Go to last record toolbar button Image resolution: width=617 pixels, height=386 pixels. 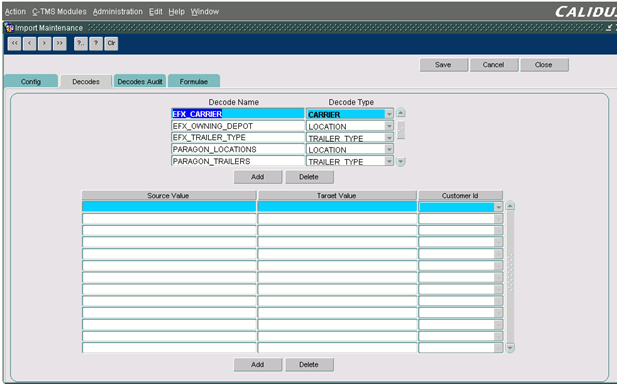click(x=59, y=43)
